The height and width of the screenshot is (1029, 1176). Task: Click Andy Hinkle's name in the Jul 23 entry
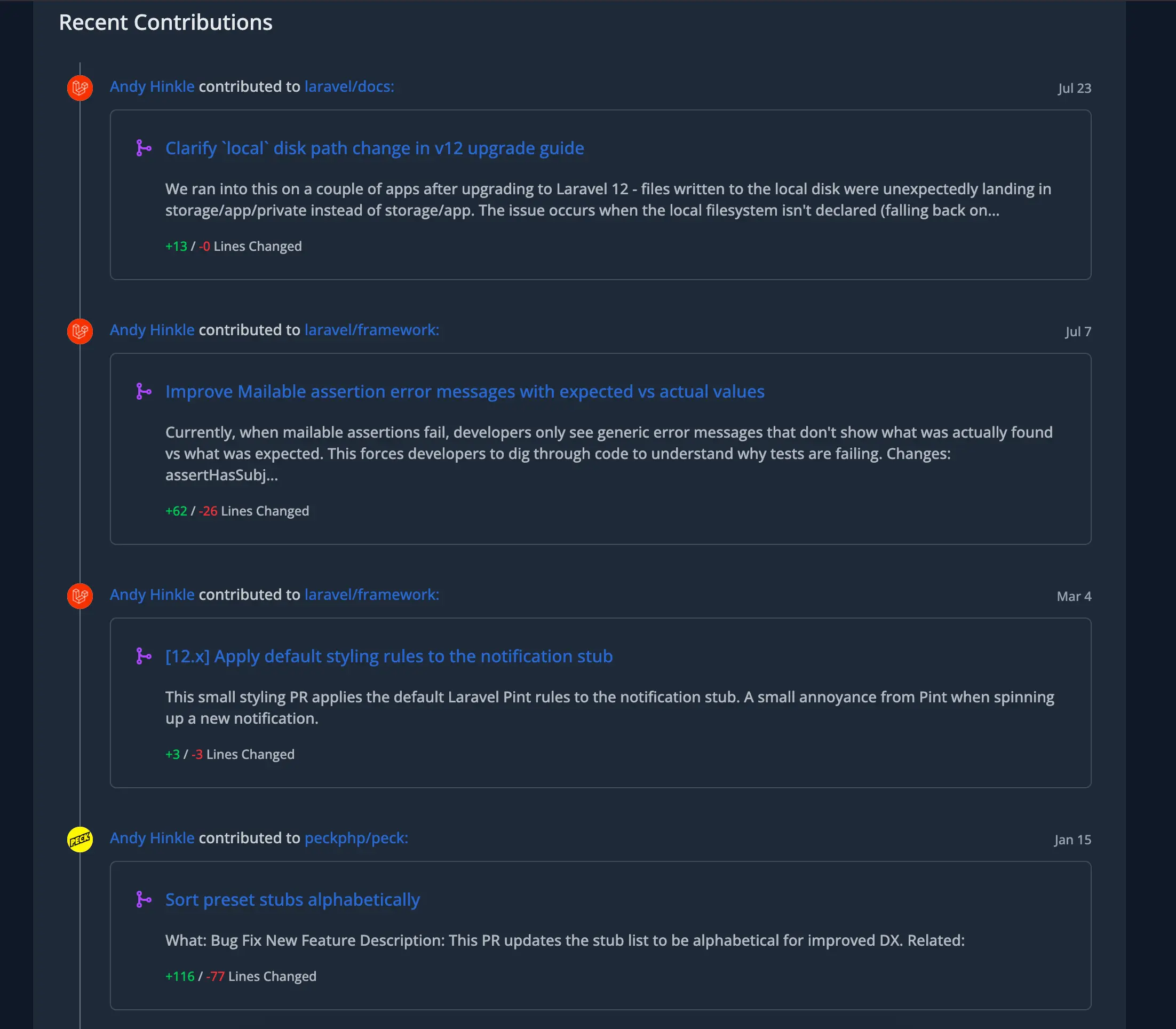(152, 86)
